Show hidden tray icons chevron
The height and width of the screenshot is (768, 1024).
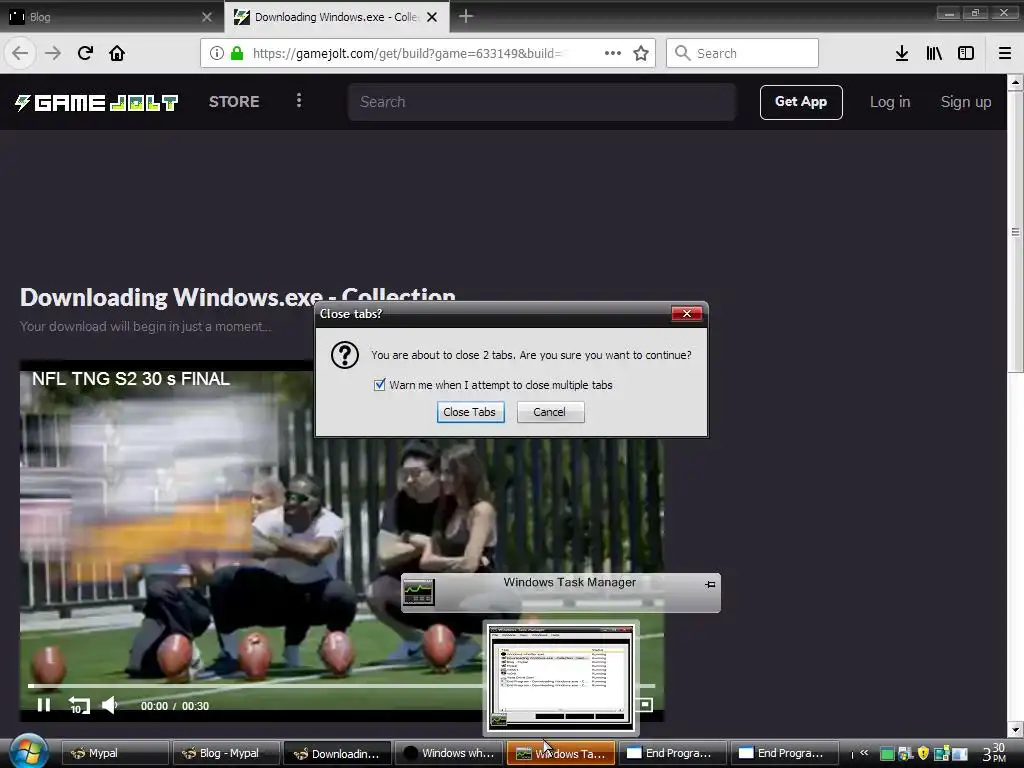click(x=863, y=753)
